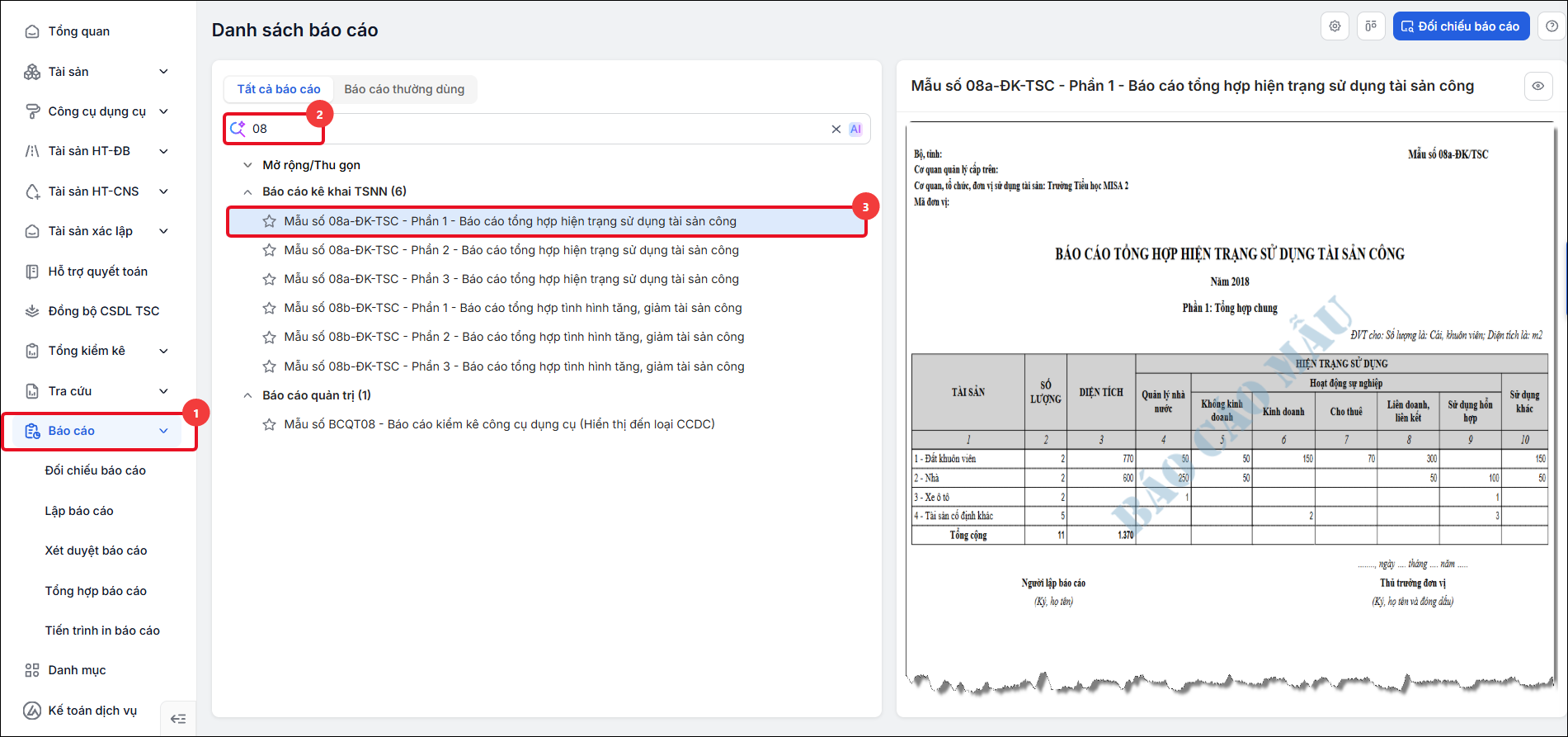
Task: Favorite Mẫu số 08a-ĐK-TSC Phần 1 star
Action: tap(269, 221)
